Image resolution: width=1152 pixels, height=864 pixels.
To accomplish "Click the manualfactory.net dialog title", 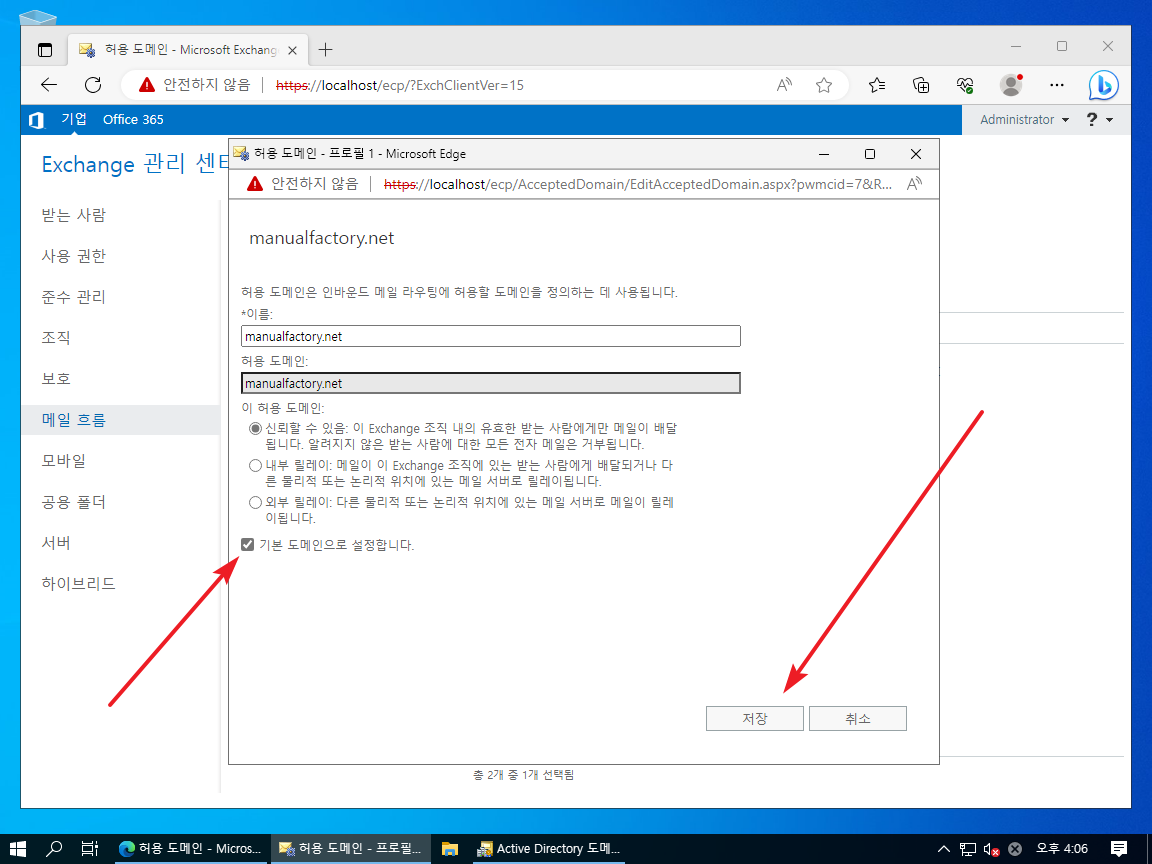I will (x=322, y=238).
